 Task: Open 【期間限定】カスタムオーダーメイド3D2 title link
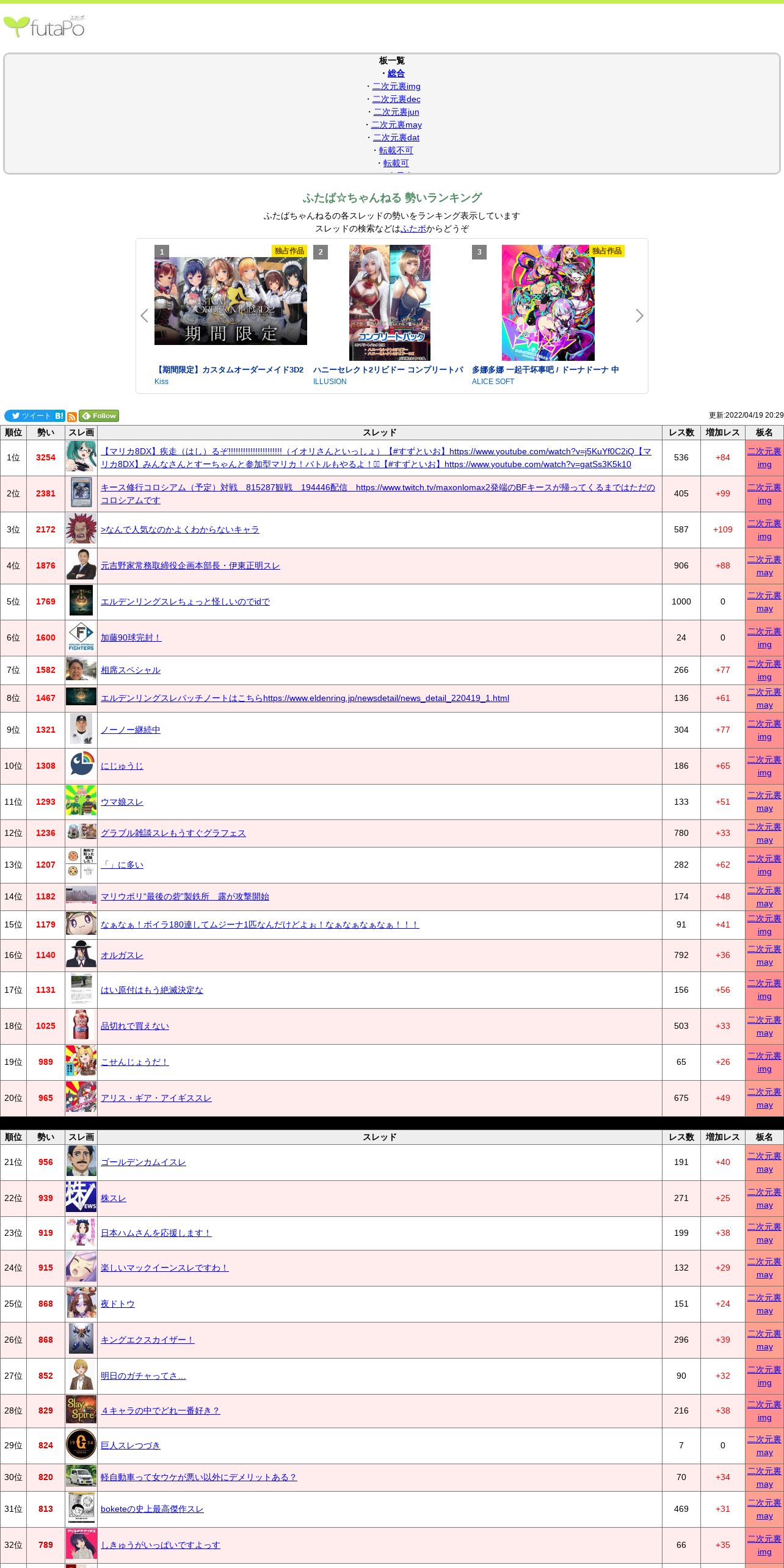pos(229,369)
